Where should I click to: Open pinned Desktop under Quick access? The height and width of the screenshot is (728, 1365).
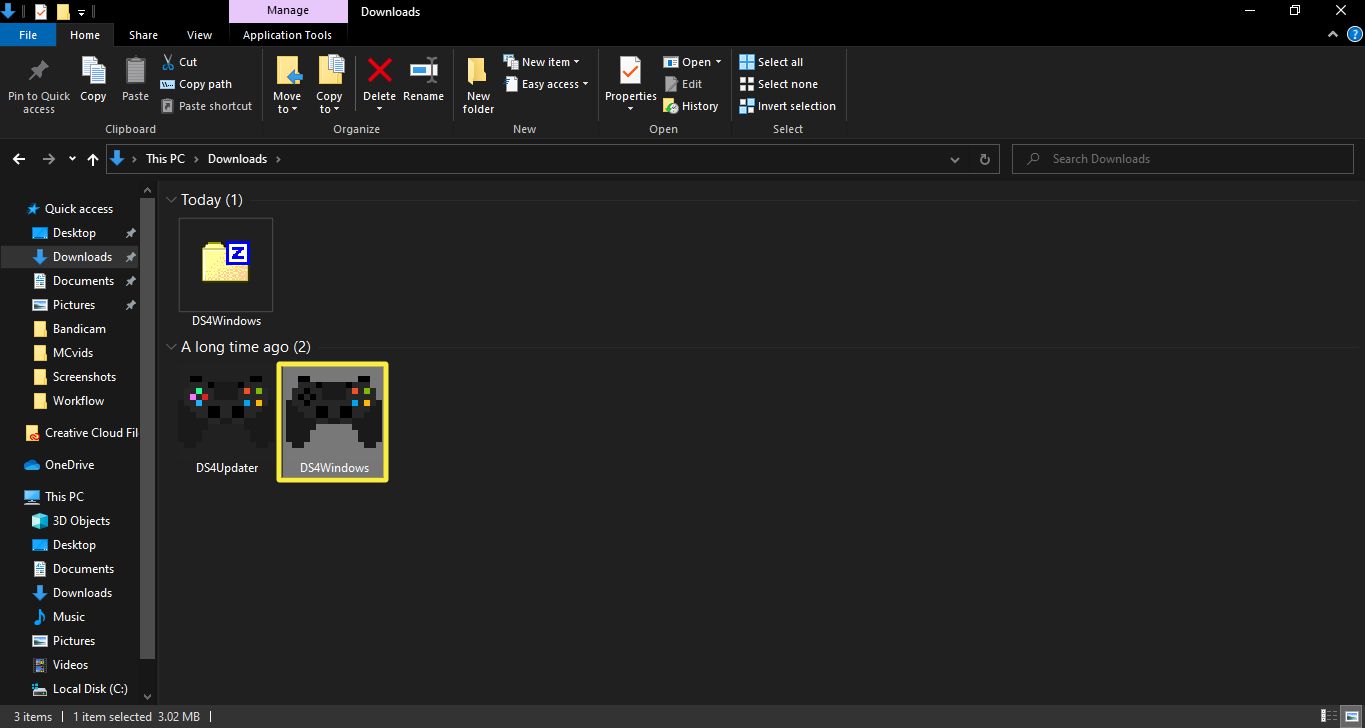tap(74, 233)
